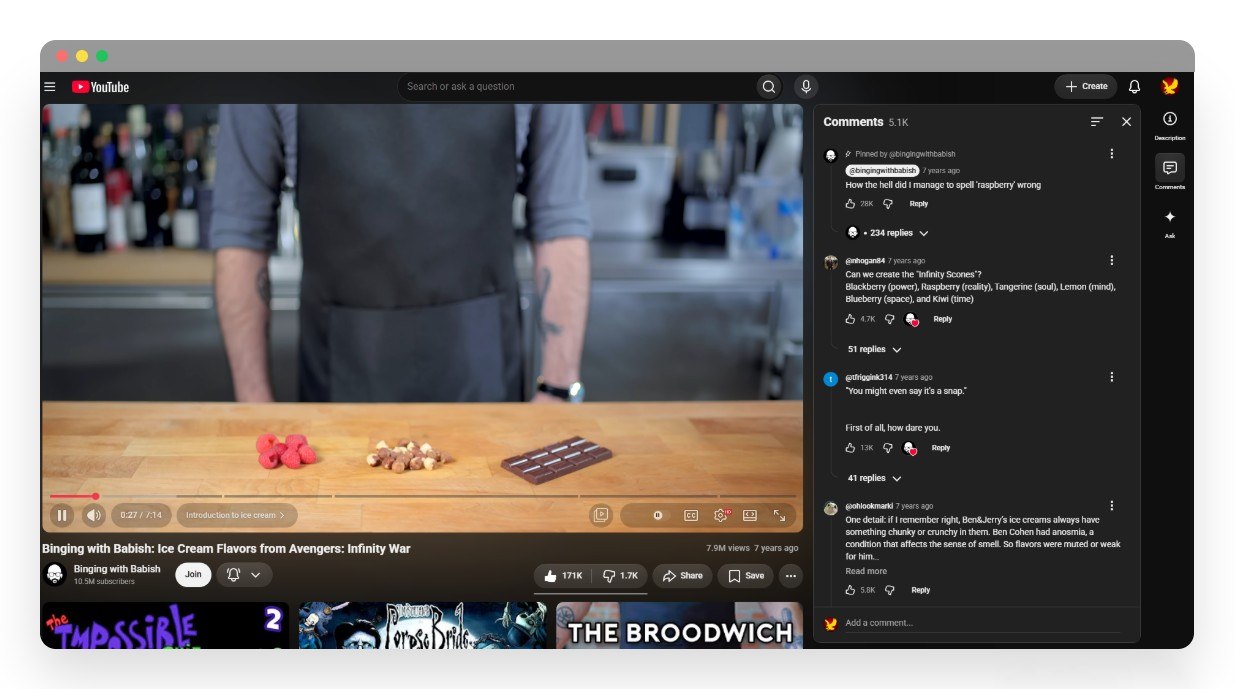
Task: Open the Description side panel
Action: click(1170, 125)
